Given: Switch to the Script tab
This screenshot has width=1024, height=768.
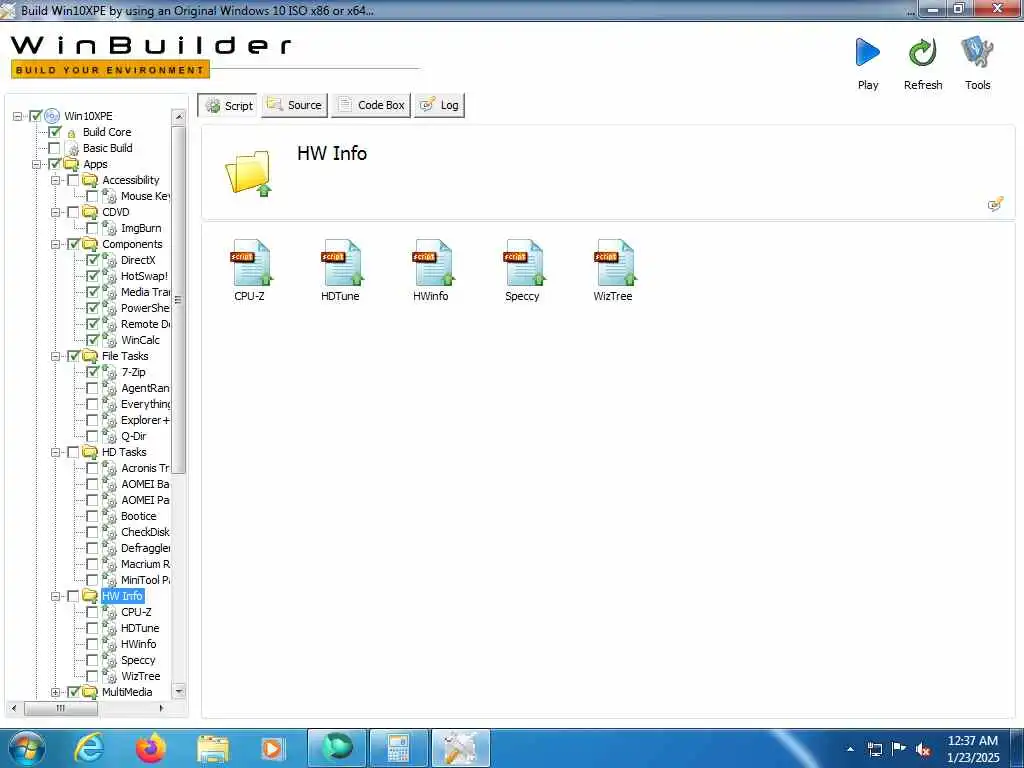Looking at the screenshot, I should pos(229,105).
